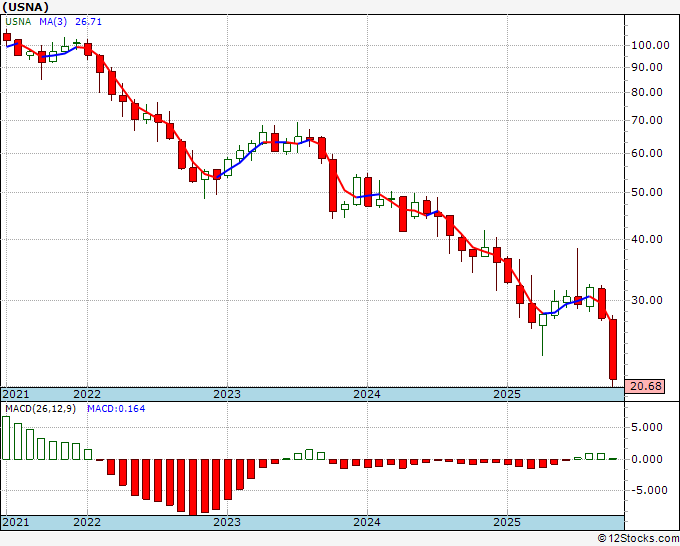
Task: Click the 60.00 price axis label
Action: (647, 153)
